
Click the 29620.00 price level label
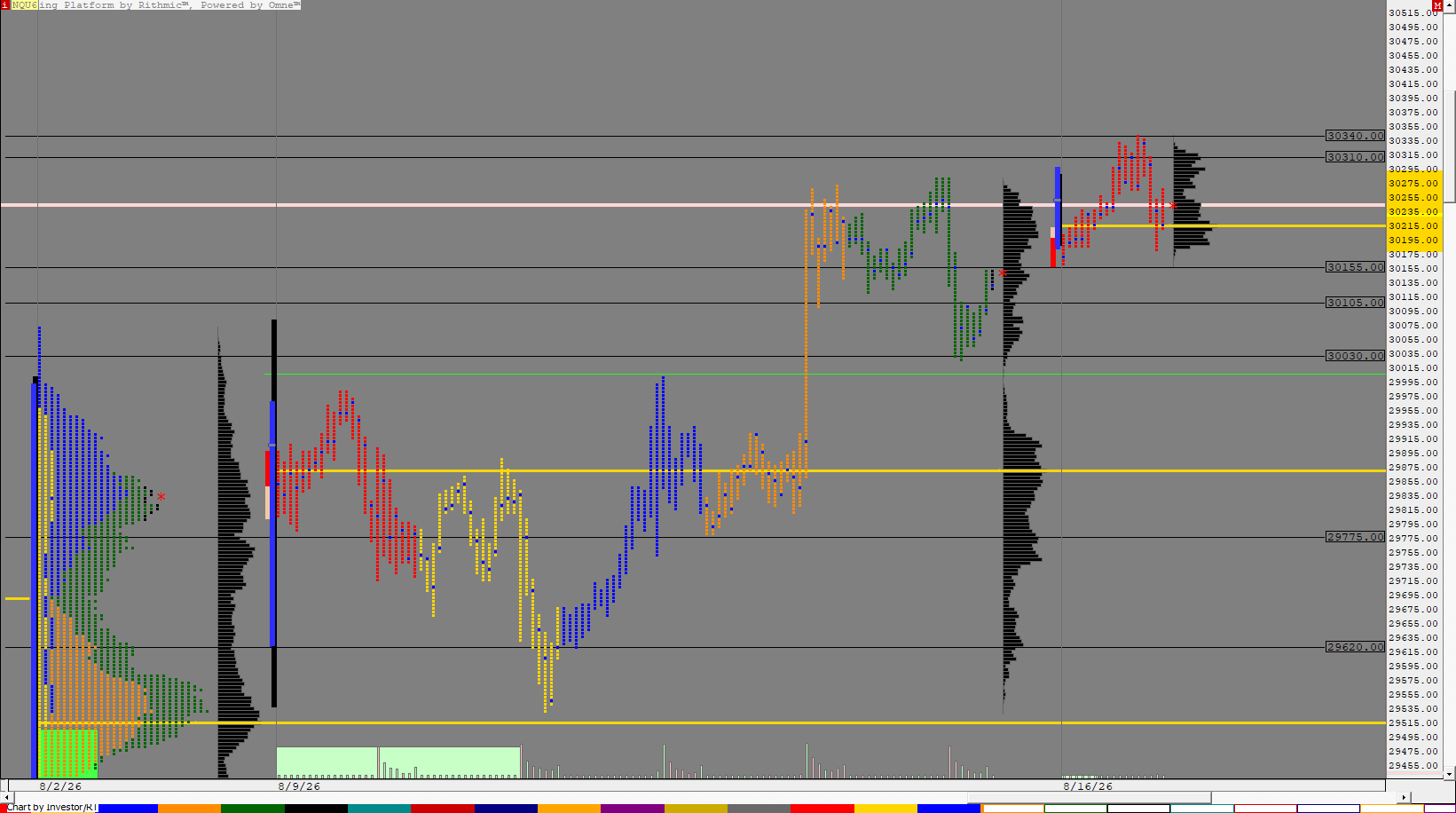point(1355,647)
